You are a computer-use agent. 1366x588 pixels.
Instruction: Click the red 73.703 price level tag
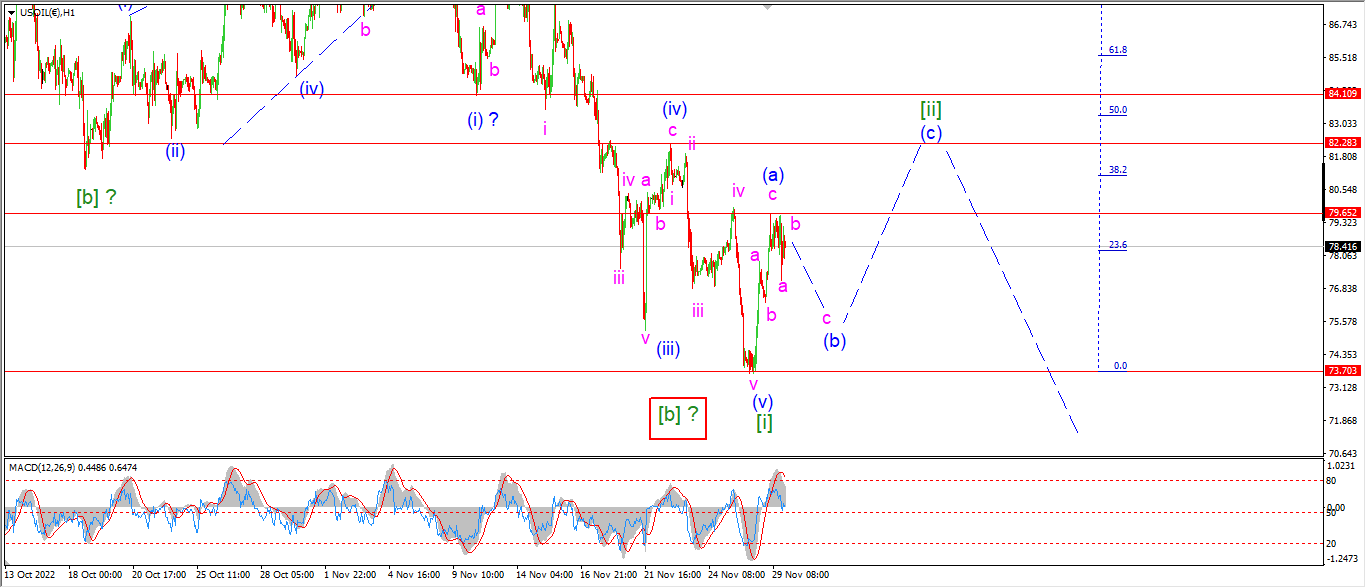coord(1341,371)
